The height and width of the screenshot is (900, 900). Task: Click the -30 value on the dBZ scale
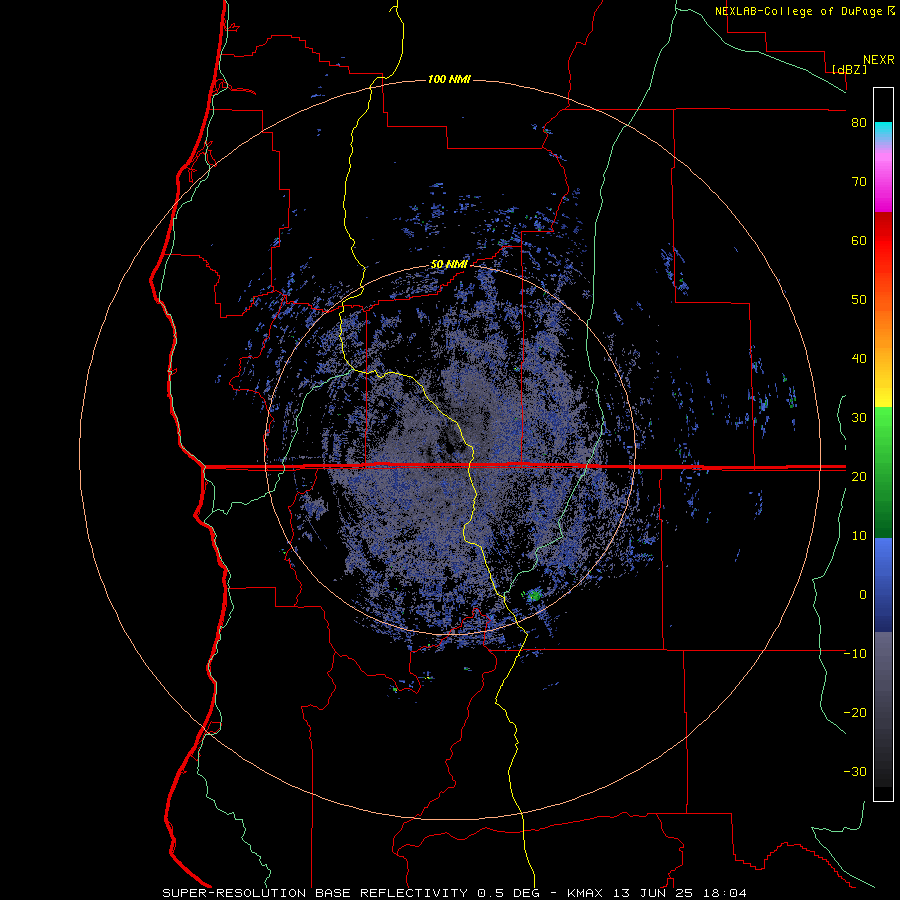click(855, 771)
